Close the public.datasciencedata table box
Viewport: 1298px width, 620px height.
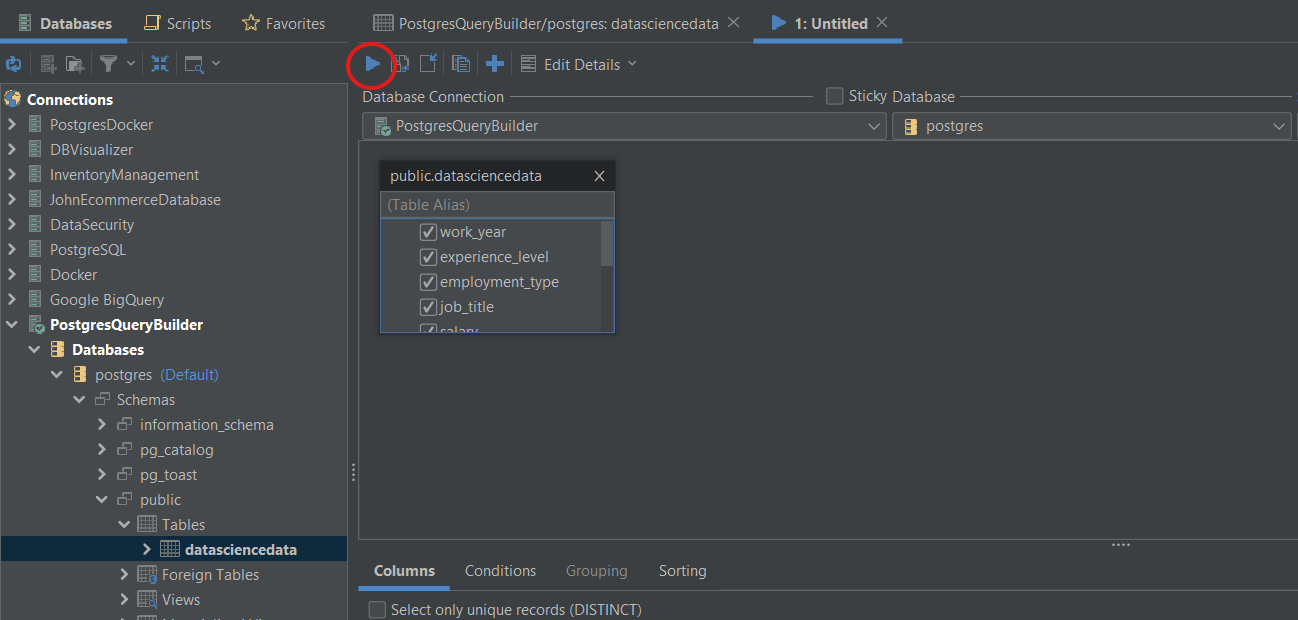point(599,176)
